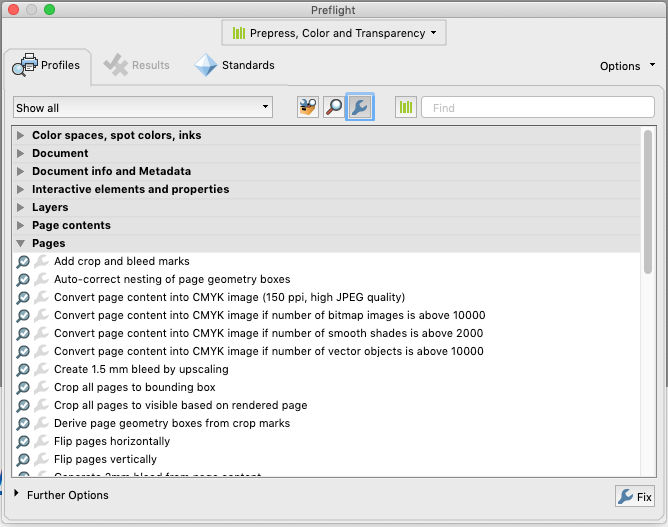Click wrench icon for bitmap images above 10000 row

[x=41, y=315]
